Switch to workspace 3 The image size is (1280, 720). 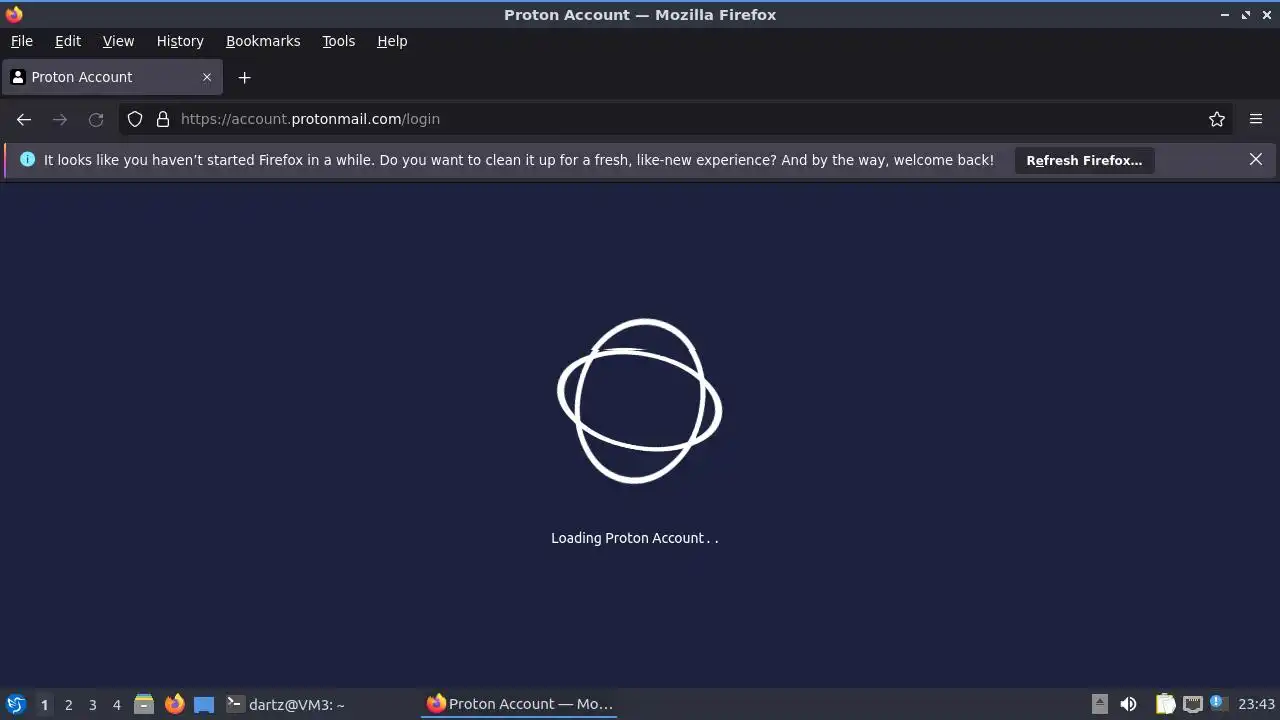(92, 704)
